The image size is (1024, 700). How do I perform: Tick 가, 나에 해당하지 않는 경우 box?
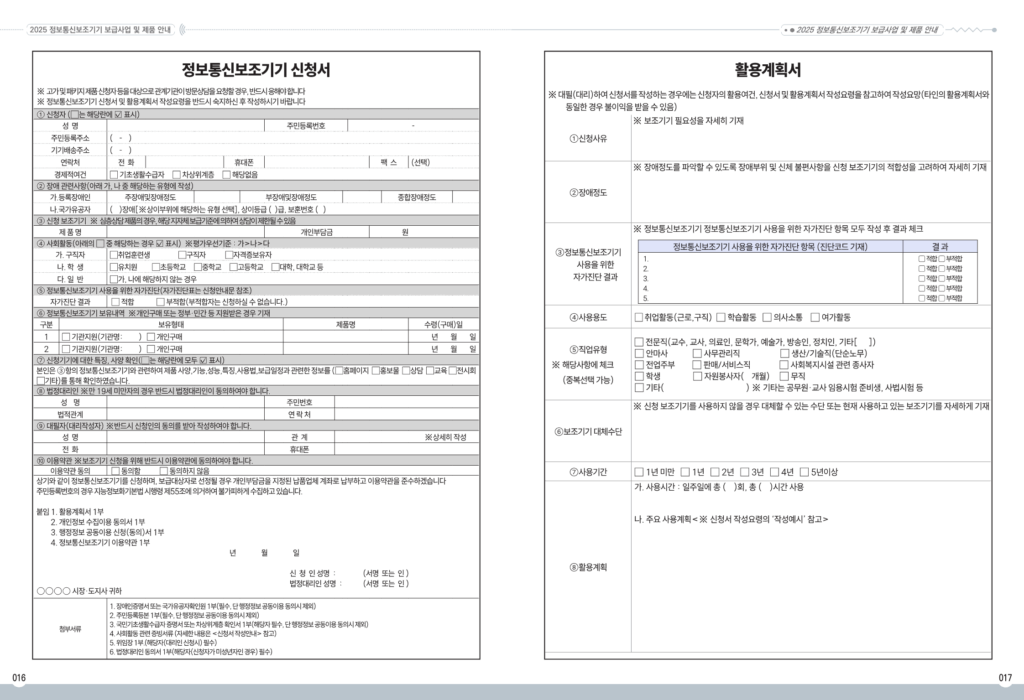click(x=114, y=279)
